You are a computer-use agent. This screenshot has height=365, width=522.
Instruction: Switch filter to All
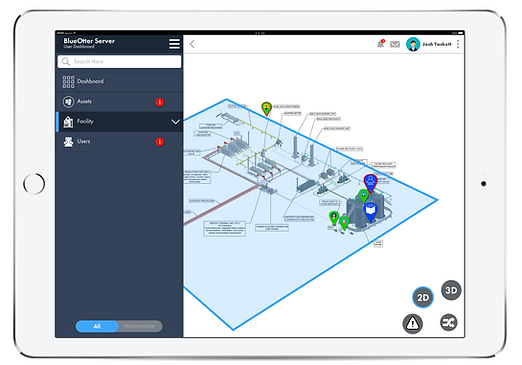tap(97, 326)
